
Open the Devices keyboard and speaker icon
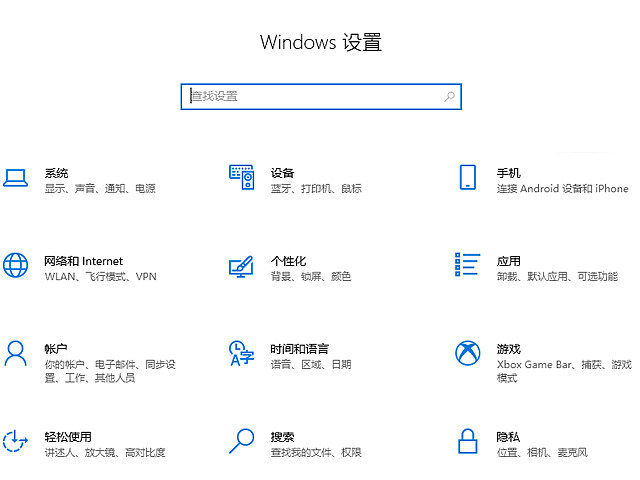[x=242, y=177]
